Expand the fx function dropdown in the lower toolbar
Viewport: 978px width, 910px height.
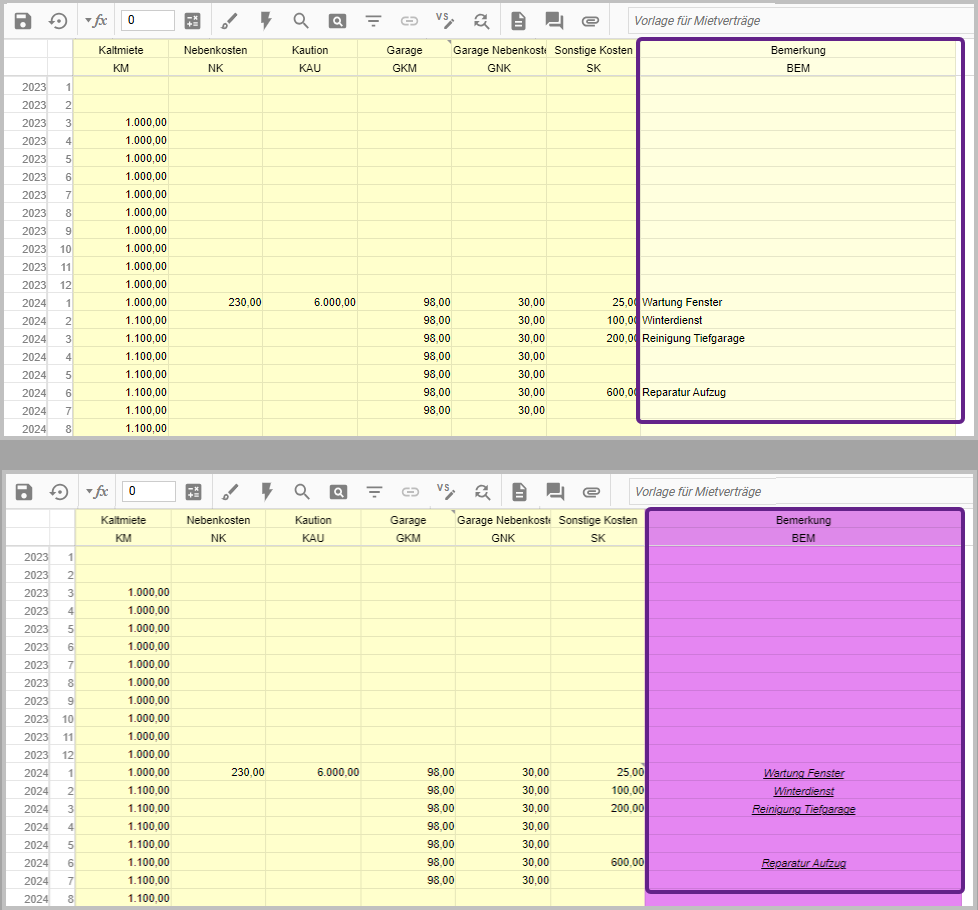96,491
